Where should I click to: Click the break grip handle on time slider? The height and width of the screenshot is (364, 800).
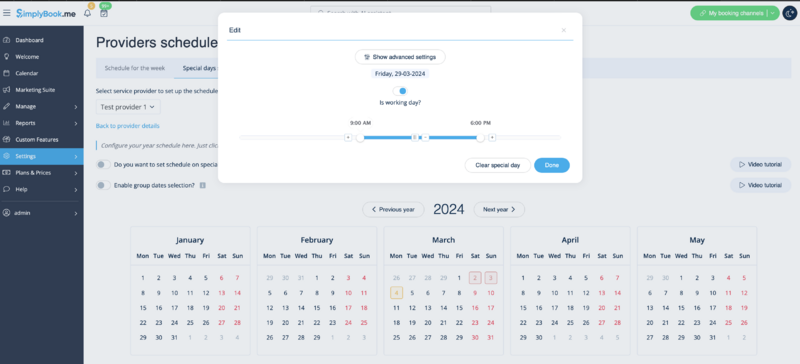[x=414, y=137]
